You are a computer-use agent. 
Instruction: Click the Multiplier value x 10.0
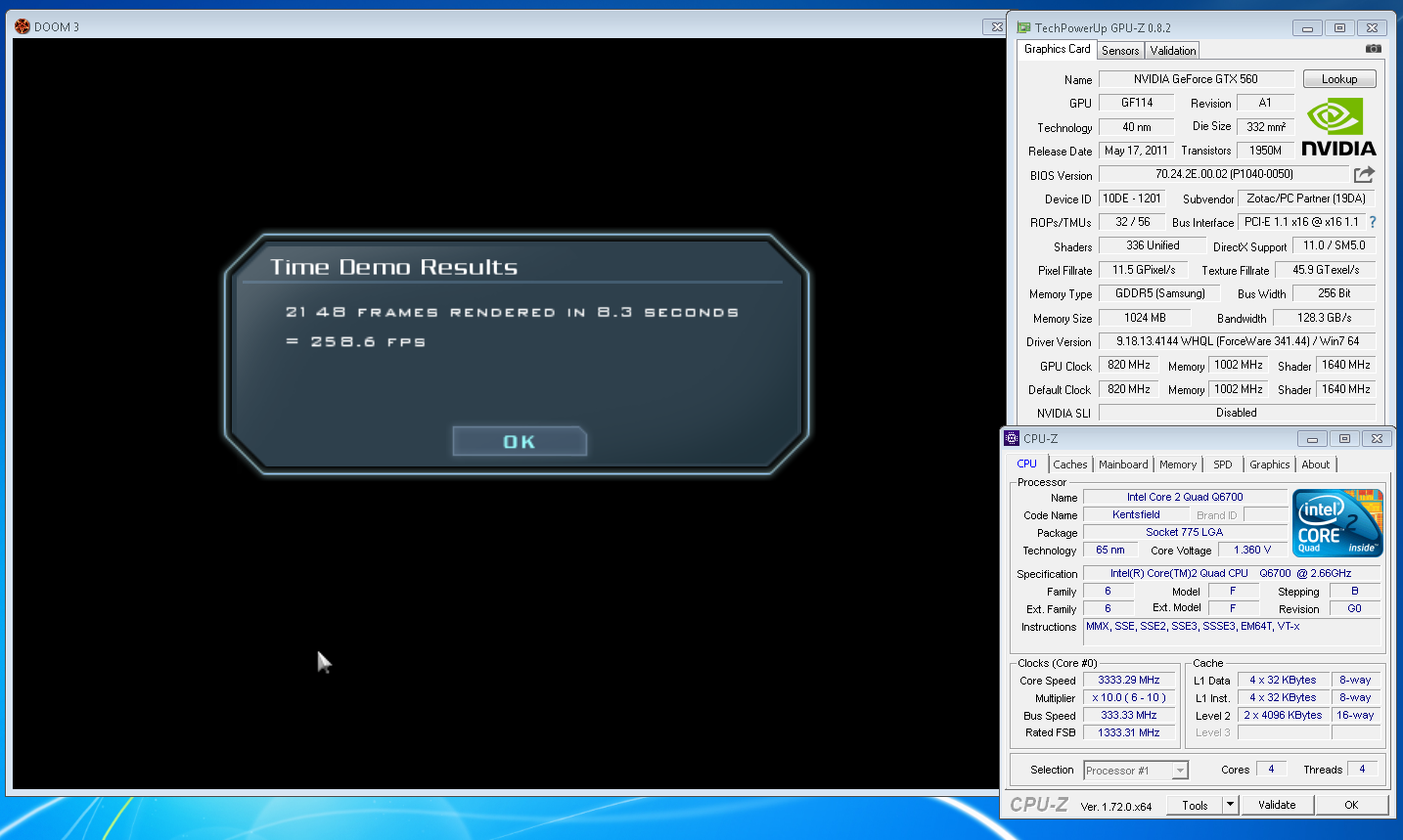click(1128, 697)
